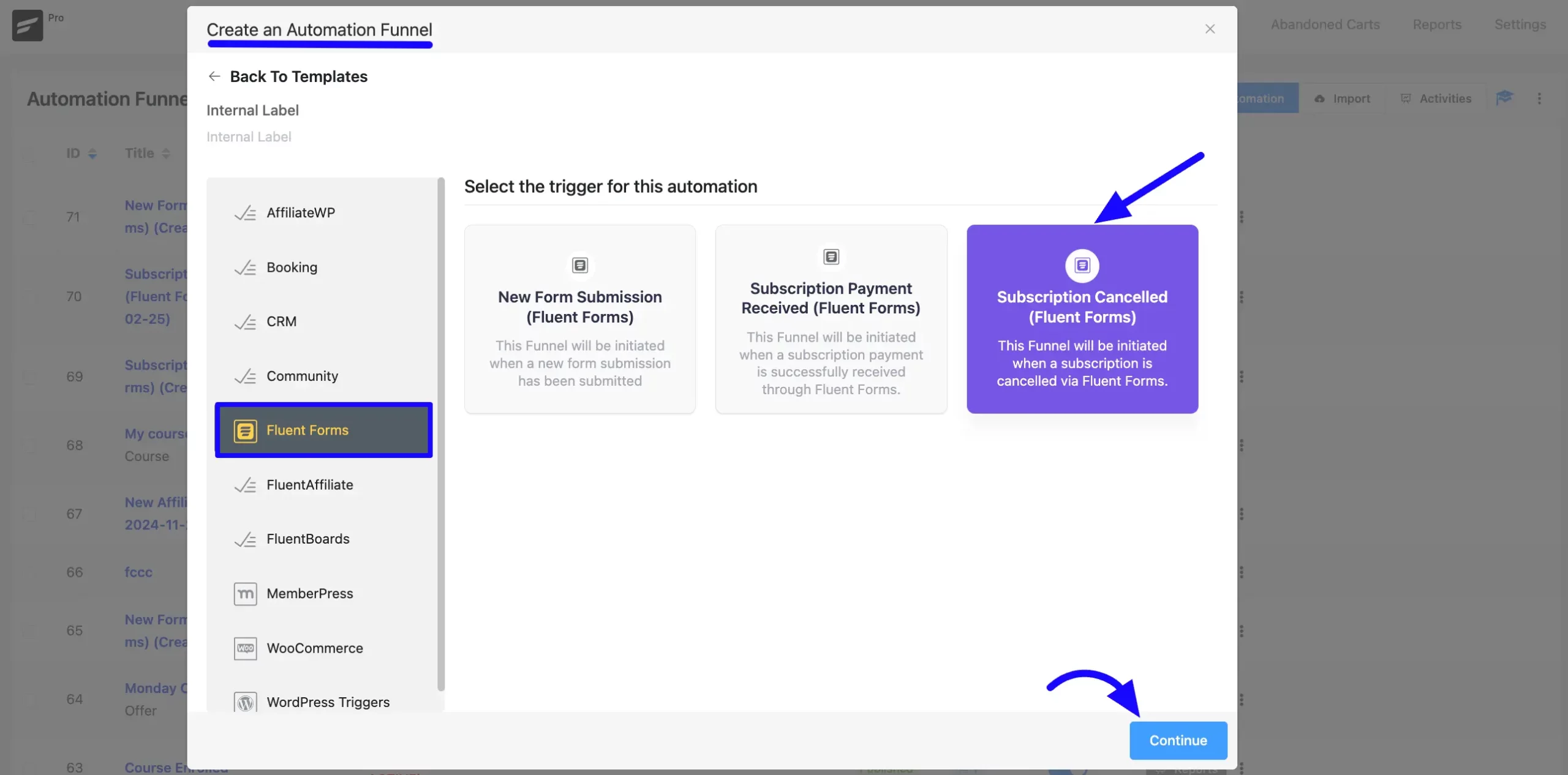The image size is (1568, 775).
Task: Tick the checkbox for funnel row 65
Action: click(29, 631)
